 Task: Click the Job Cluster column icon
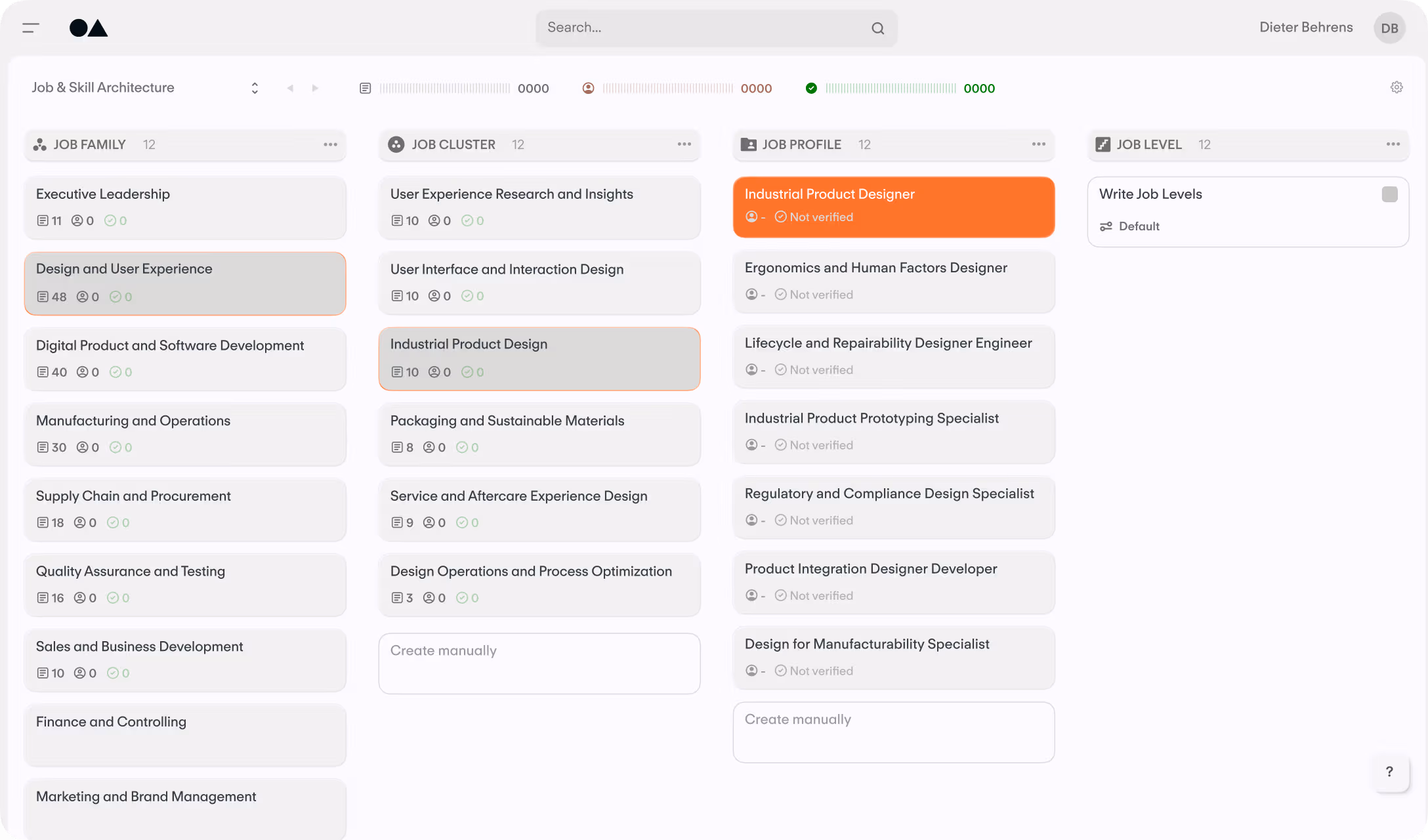click(x=396, y=144)
